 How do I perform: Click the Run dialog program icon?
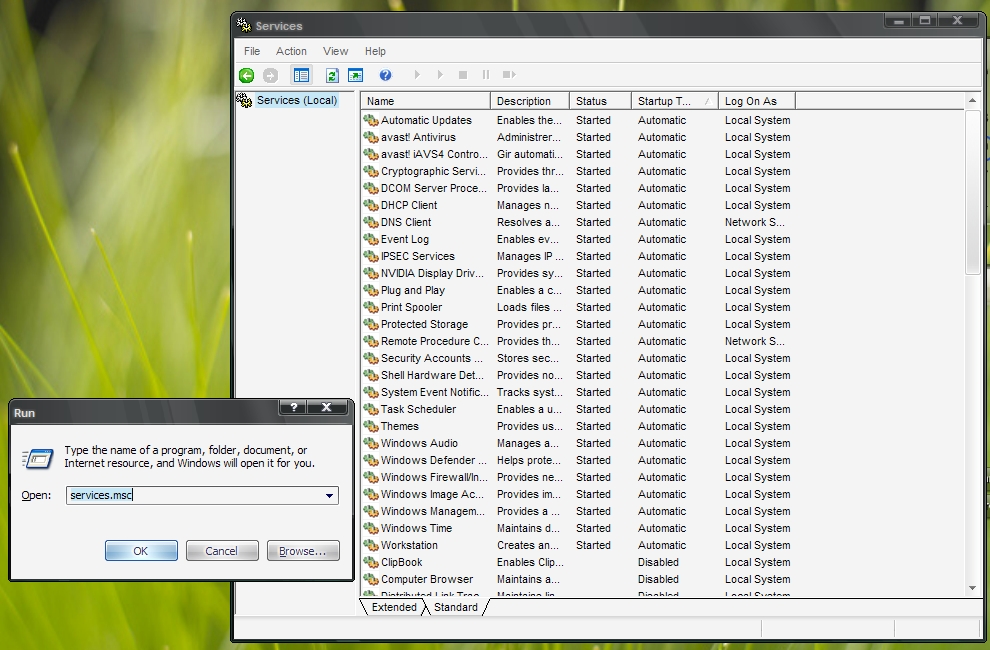[x=38, y=458]
